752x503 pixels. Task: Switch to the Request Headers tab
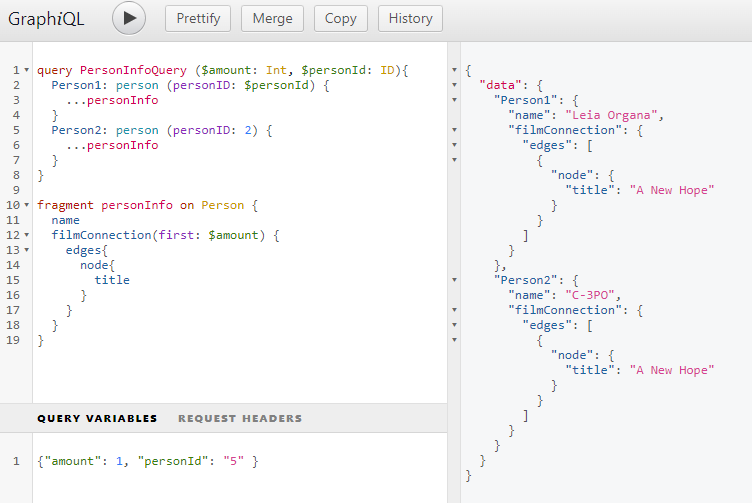click(x=240, y=419)
